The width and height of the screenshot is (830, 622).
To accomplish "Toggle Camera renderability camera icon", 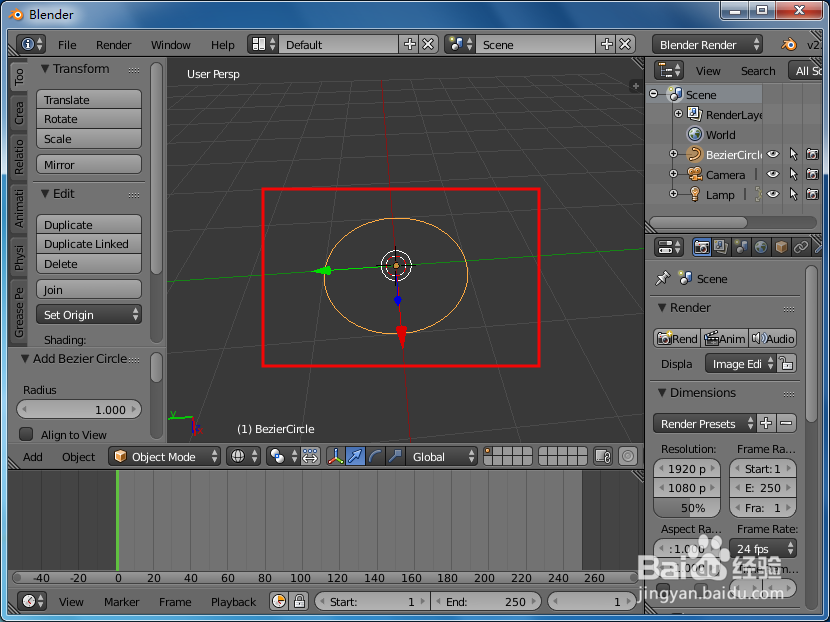I will (x=813, y=174).
